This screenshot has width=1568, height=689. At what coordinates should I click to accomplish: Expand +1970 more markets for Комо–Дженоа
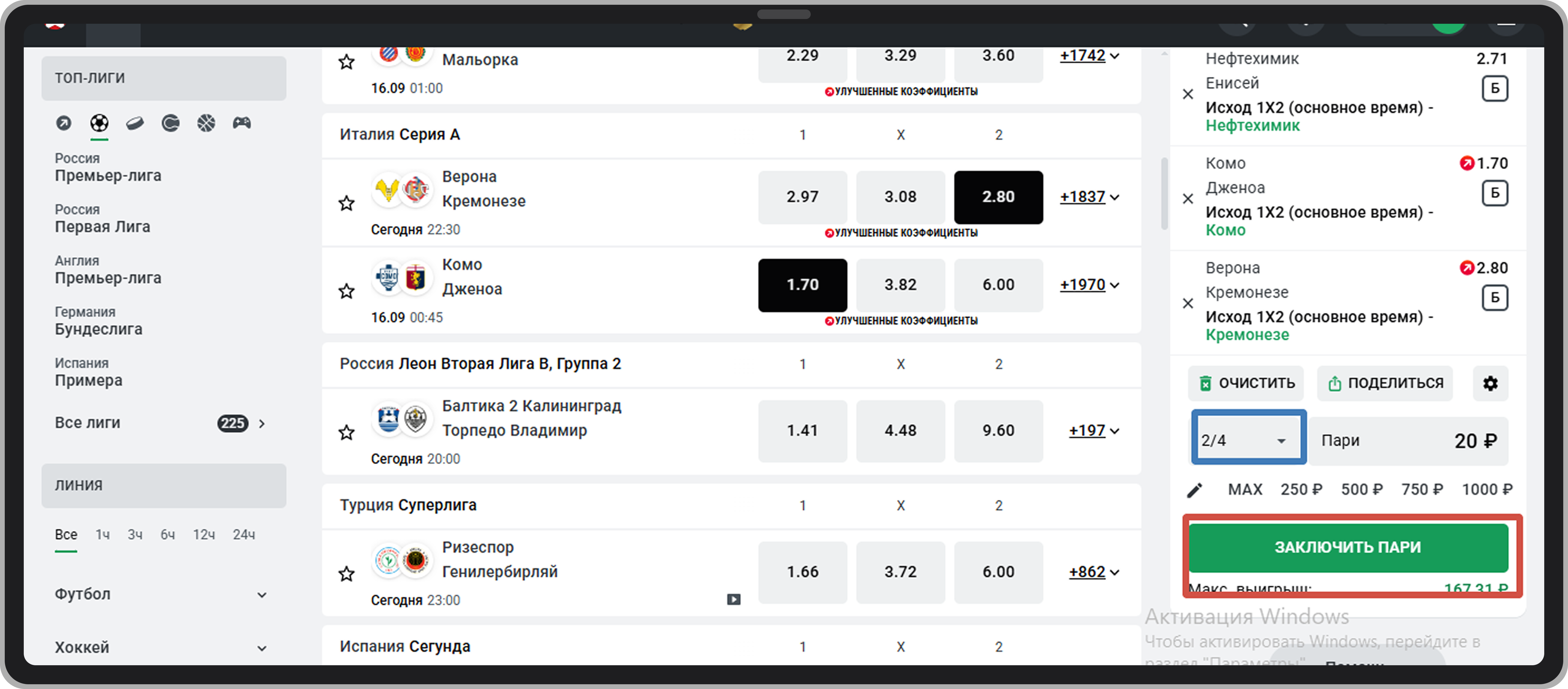point(1089,285)
